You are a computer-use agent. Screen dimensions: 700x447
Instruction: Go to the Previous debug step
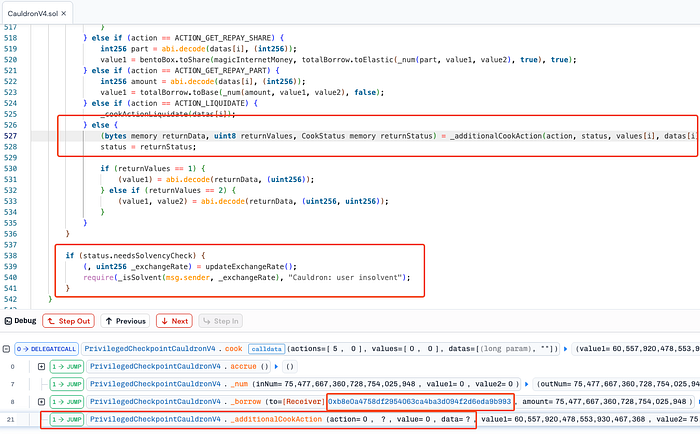click(123, 321)
